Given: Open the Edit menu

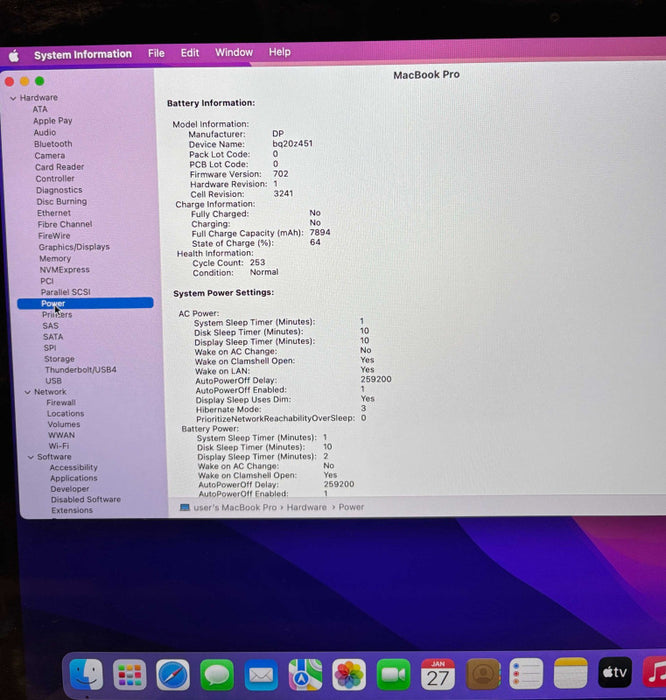Looking at the screenshot, I should point(190,53).
